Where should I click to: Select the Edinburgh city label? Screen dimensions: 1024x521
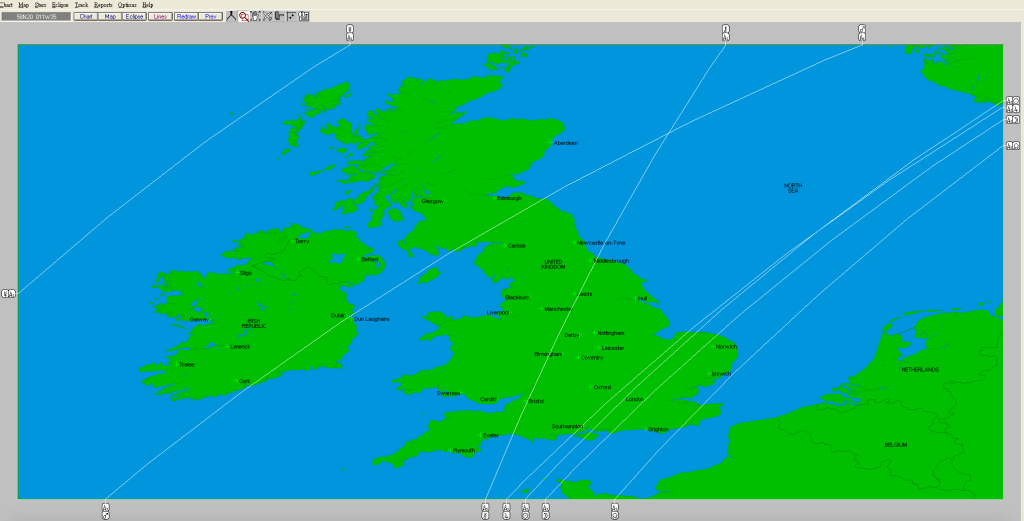509,198
